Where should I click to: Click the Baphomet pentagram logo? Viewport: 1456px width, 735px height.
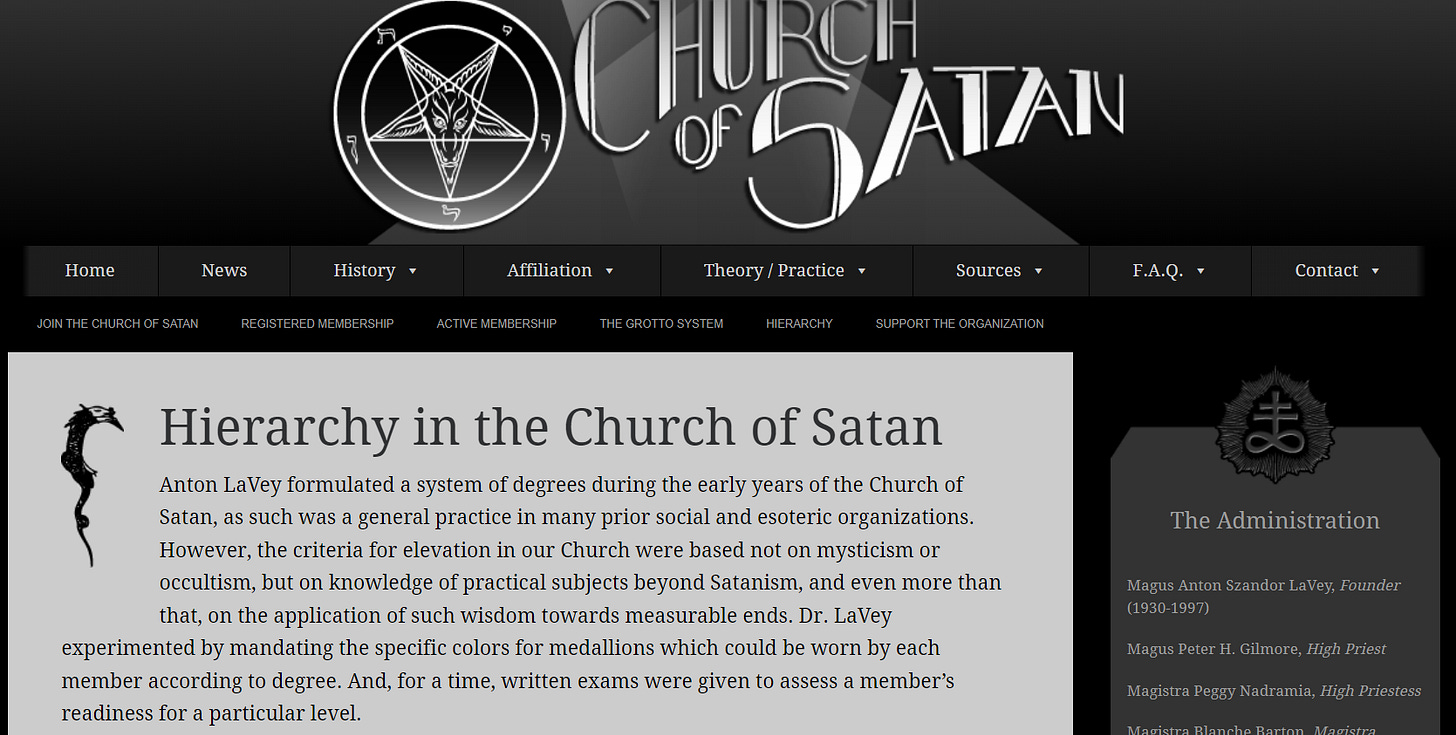tap(449, 115)
